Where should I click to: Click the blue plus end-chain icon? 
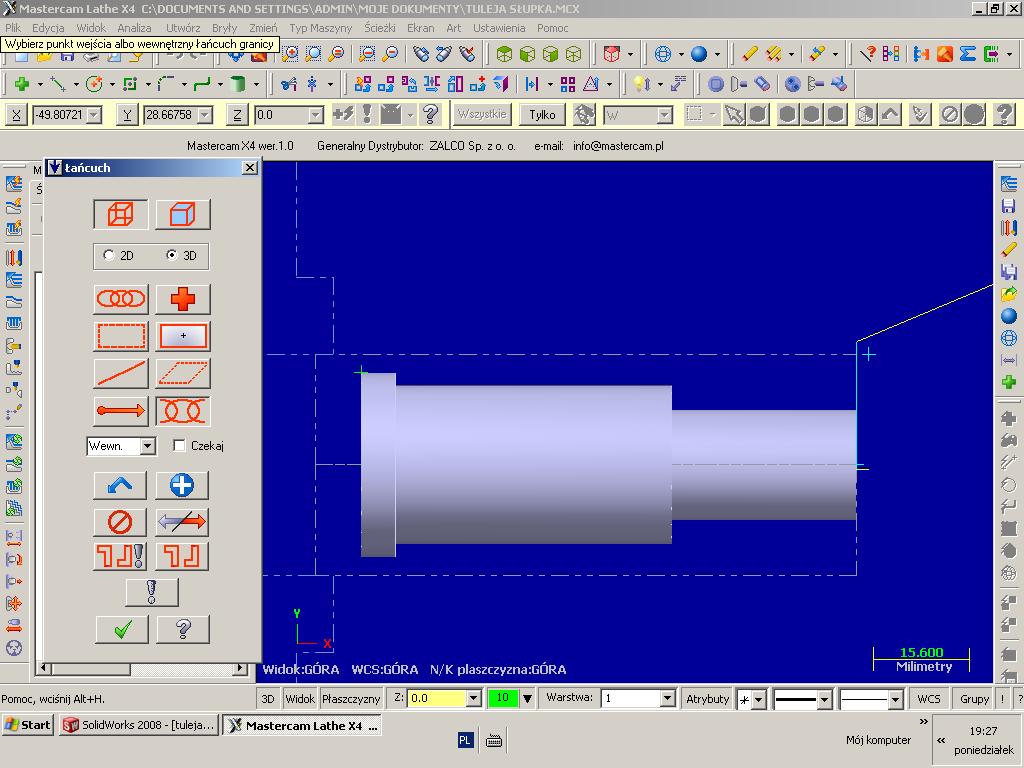[182, 485]
